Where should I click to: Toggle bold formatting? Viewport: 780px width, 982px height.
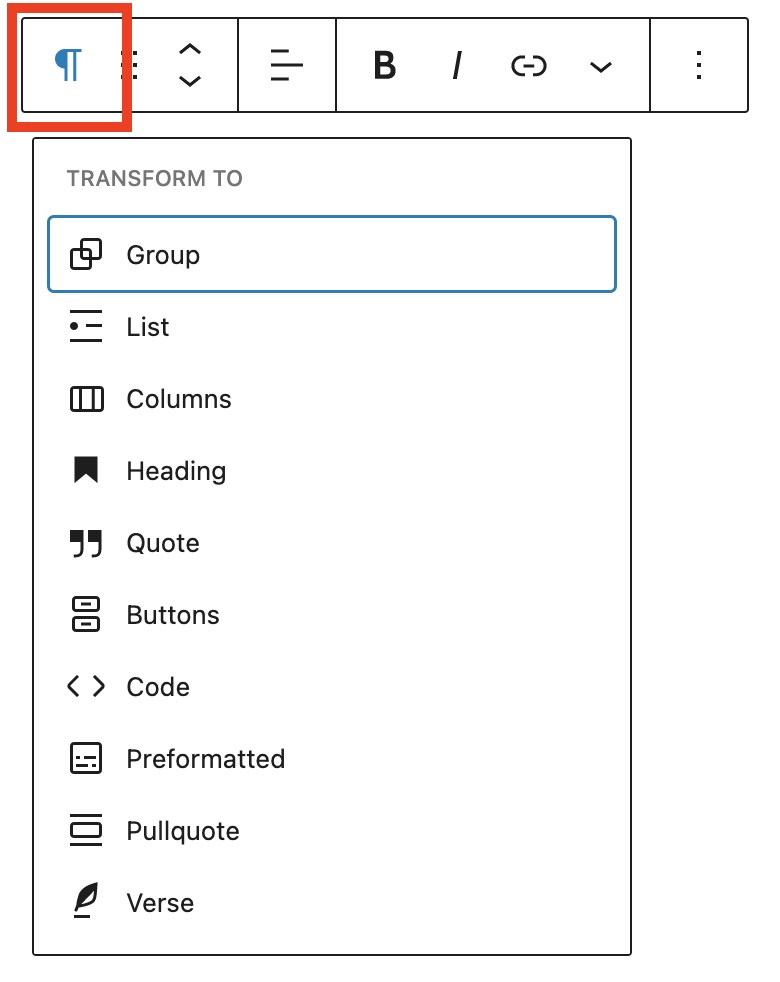tap(385, 65)
